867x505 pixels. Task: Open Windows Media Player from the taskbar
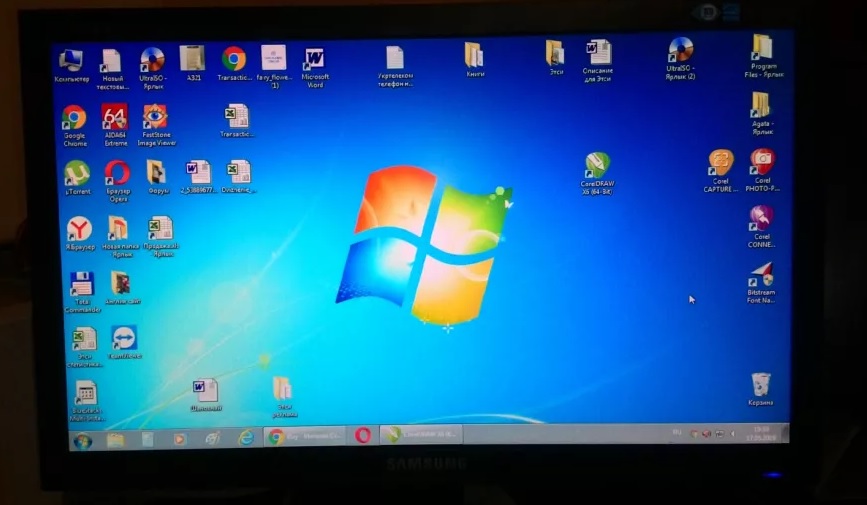pyautogui.click(x=179, y=439)
